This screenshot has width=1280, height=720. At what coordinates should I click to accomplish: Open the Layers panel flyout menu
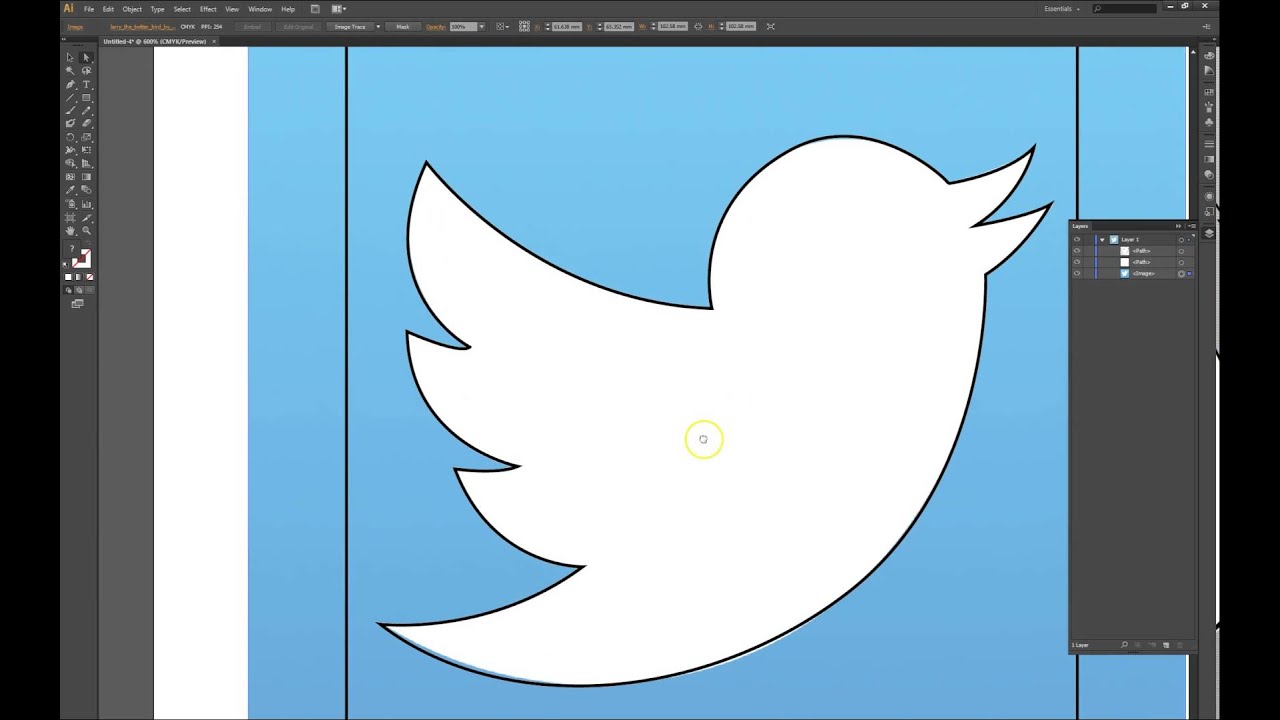(x=1192, y=226)
